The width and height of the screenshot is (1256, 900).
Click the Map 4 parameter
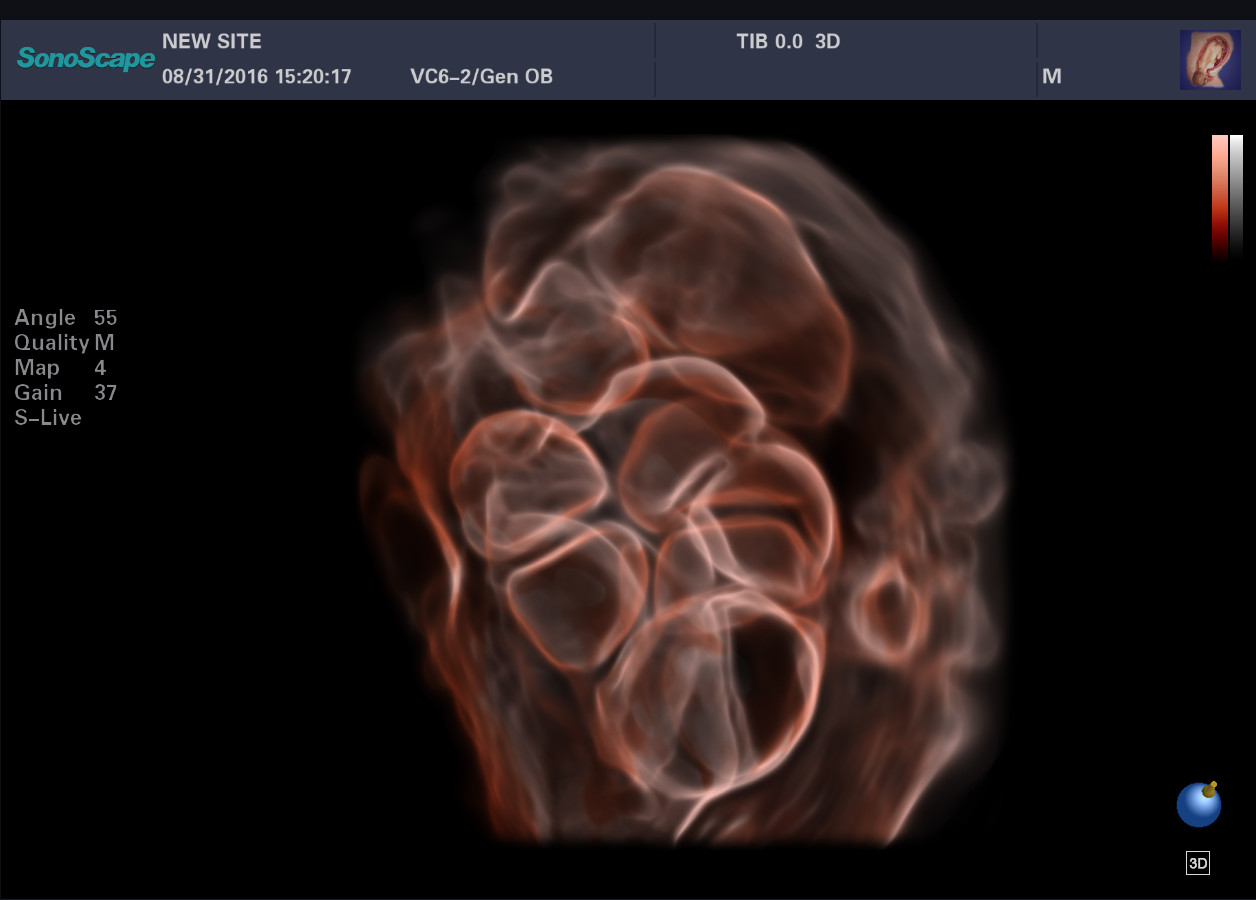click(59, 368)
